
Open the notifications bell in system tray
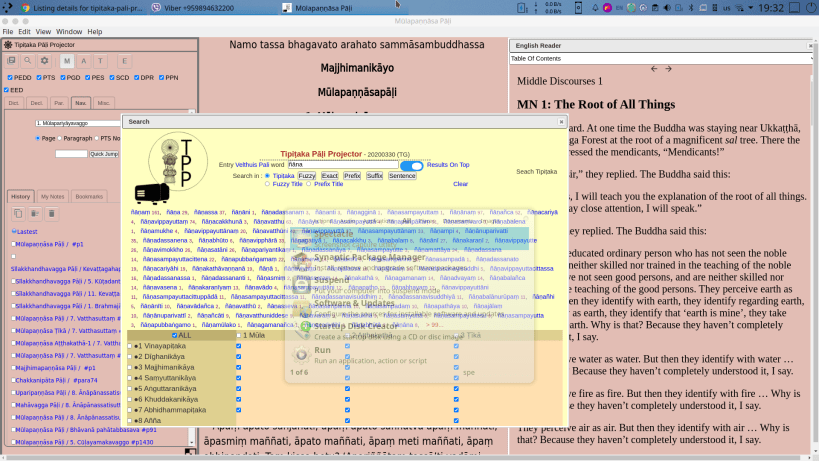click(x=595, y=8)
